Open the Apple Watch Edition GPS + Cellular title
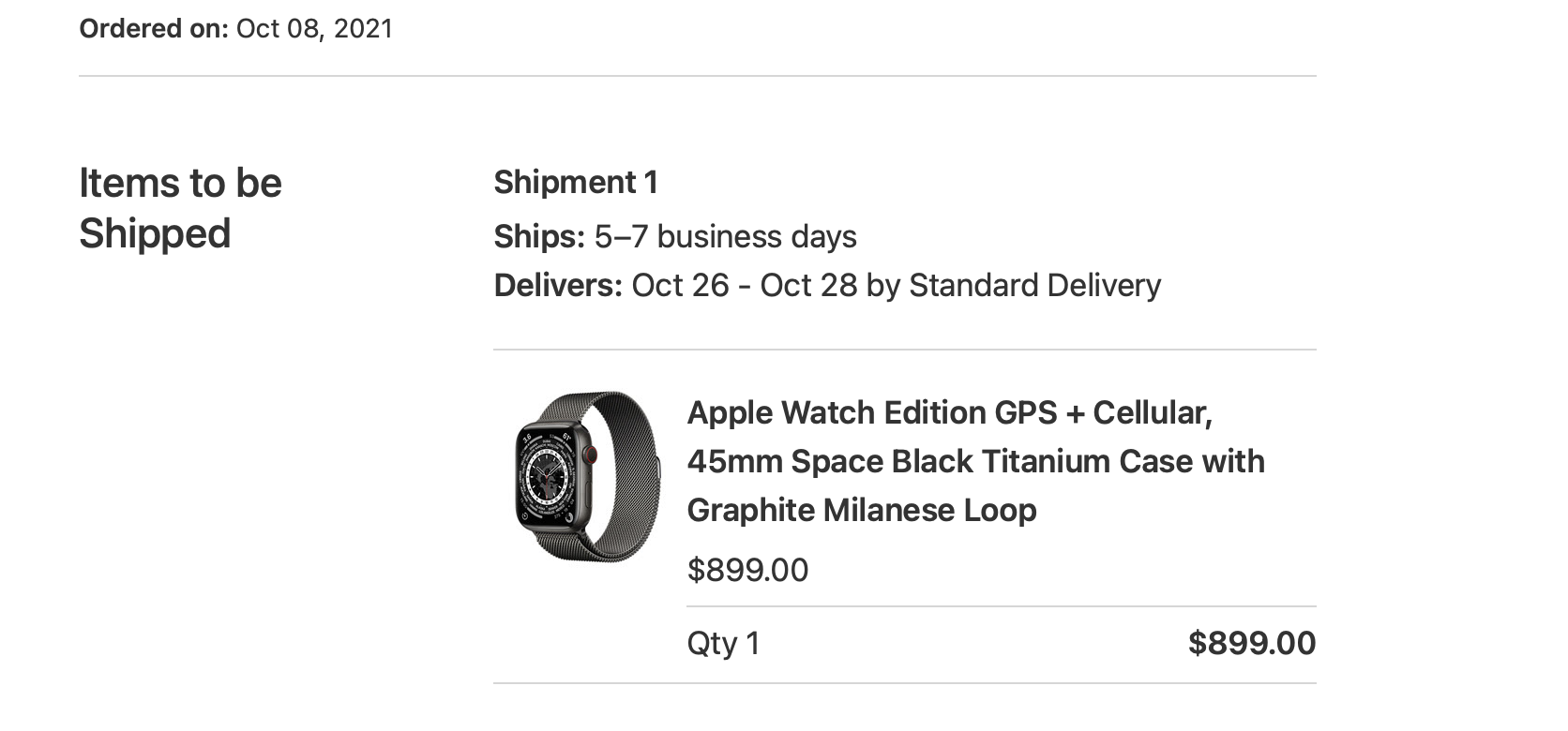The image size is (1568, 731). click(x=949, y=412)
